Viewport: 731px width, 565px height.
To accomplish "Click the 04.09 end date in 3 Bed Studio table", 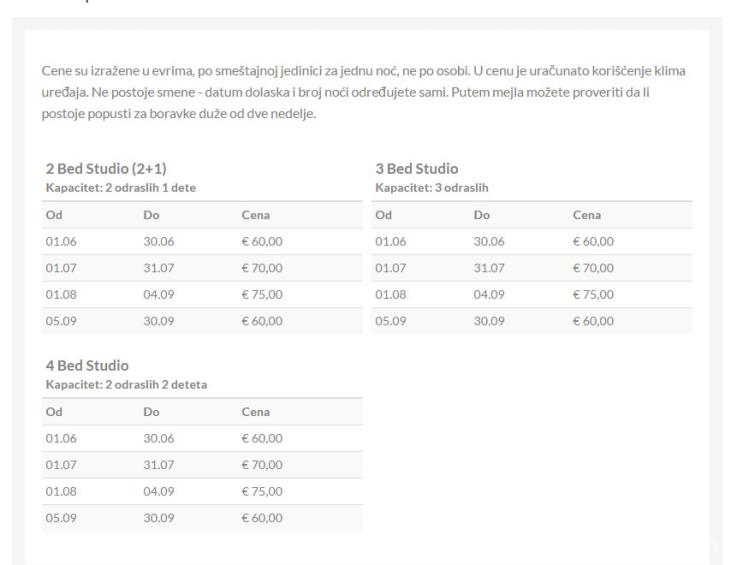I will pos(489,295).
